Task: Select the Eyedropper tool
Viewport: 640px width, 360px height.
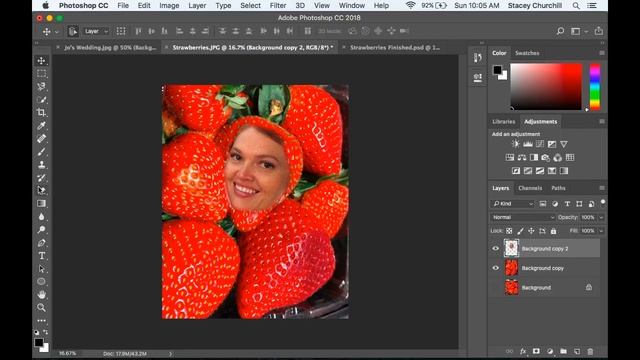Action: pyautogui.click(x=41, y=125)
